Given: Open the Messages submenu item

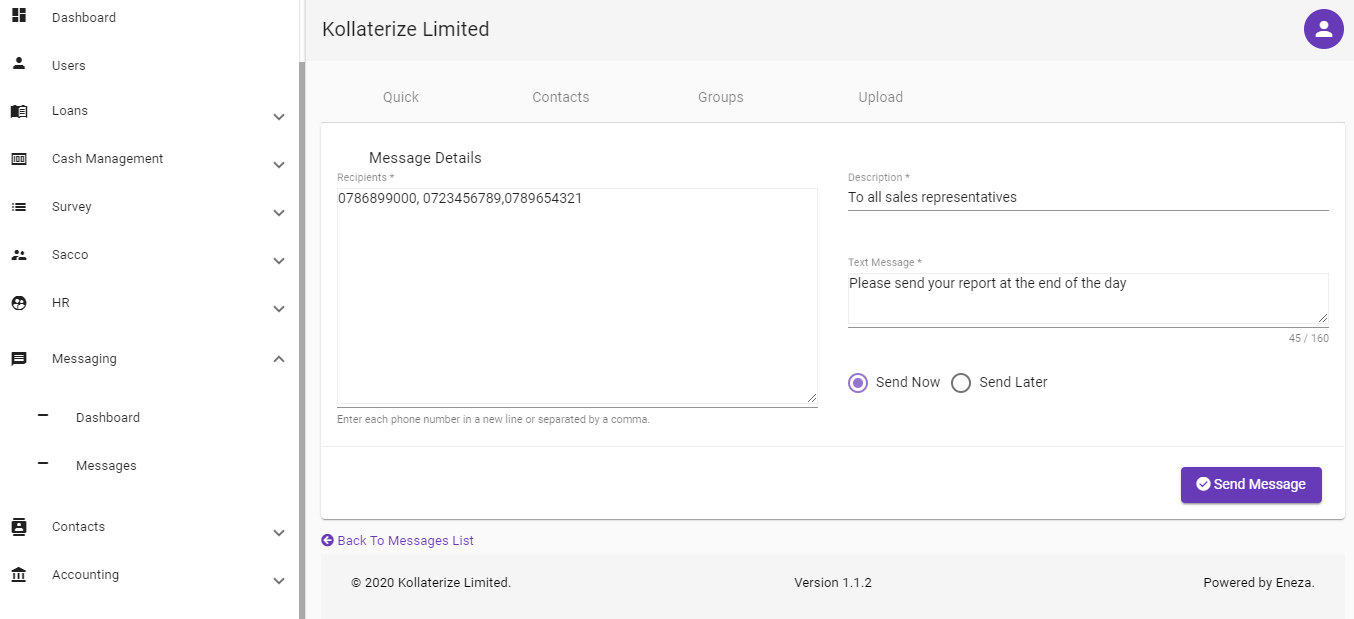Looking at the screenshot, I should pos(106,465).
